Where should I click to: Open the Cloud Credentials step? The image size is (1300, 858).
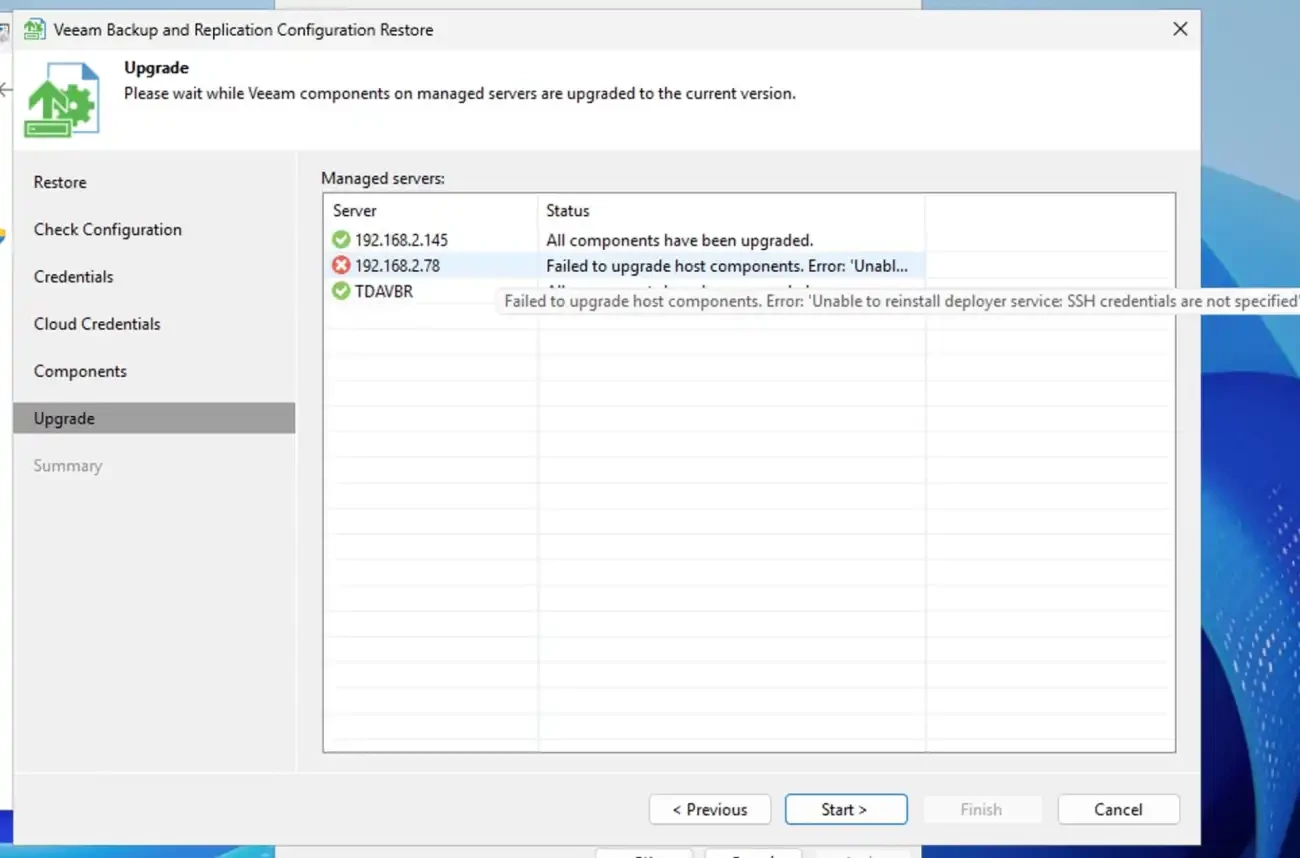pos(97,324)
